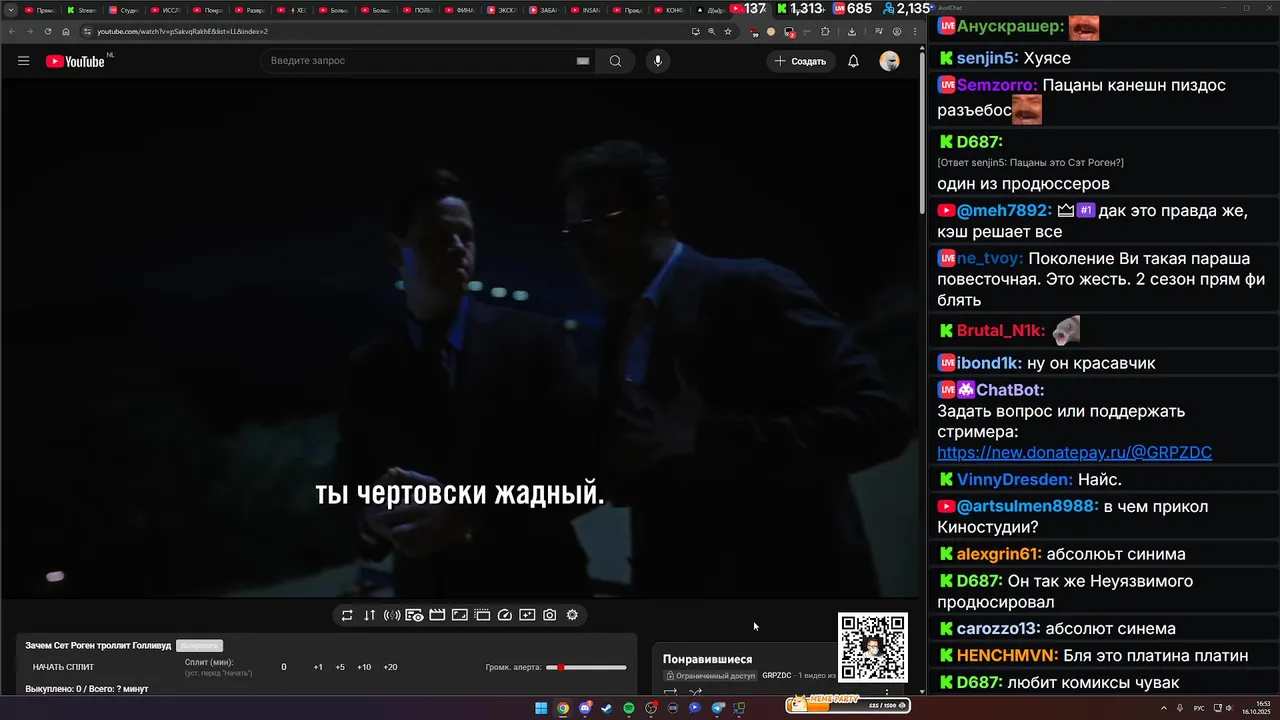
Task: Take a screenshot with the camera icon
Action: [550, 615]
